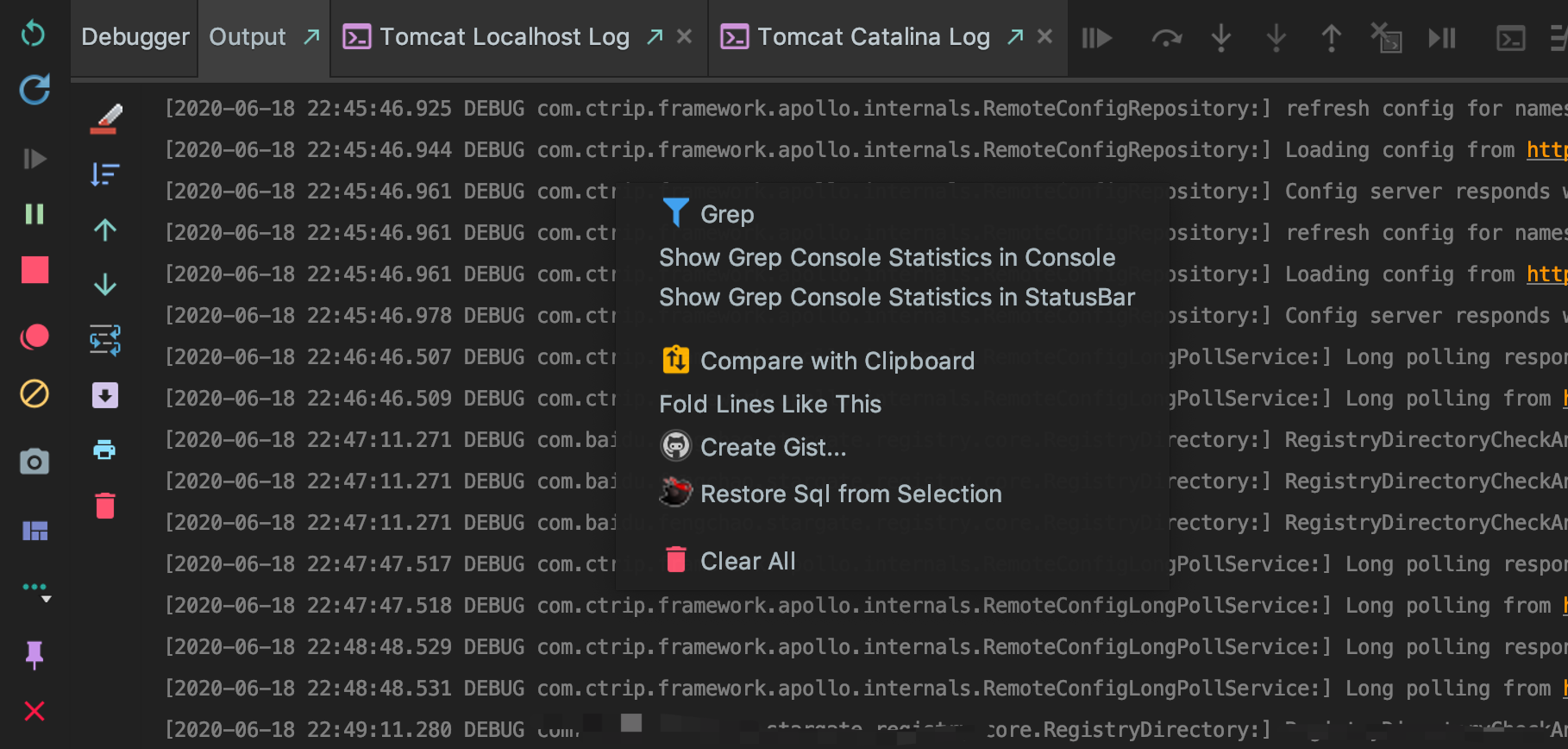Open the http link in the 22:45:46.944 log line

pyautogui.click(x=1547, y=150)
